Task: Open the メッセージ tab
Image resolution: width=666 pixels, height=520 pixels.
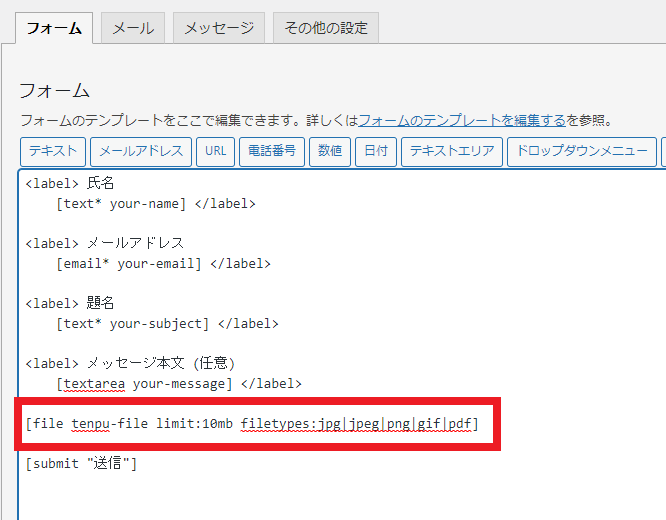Action: 218,28
